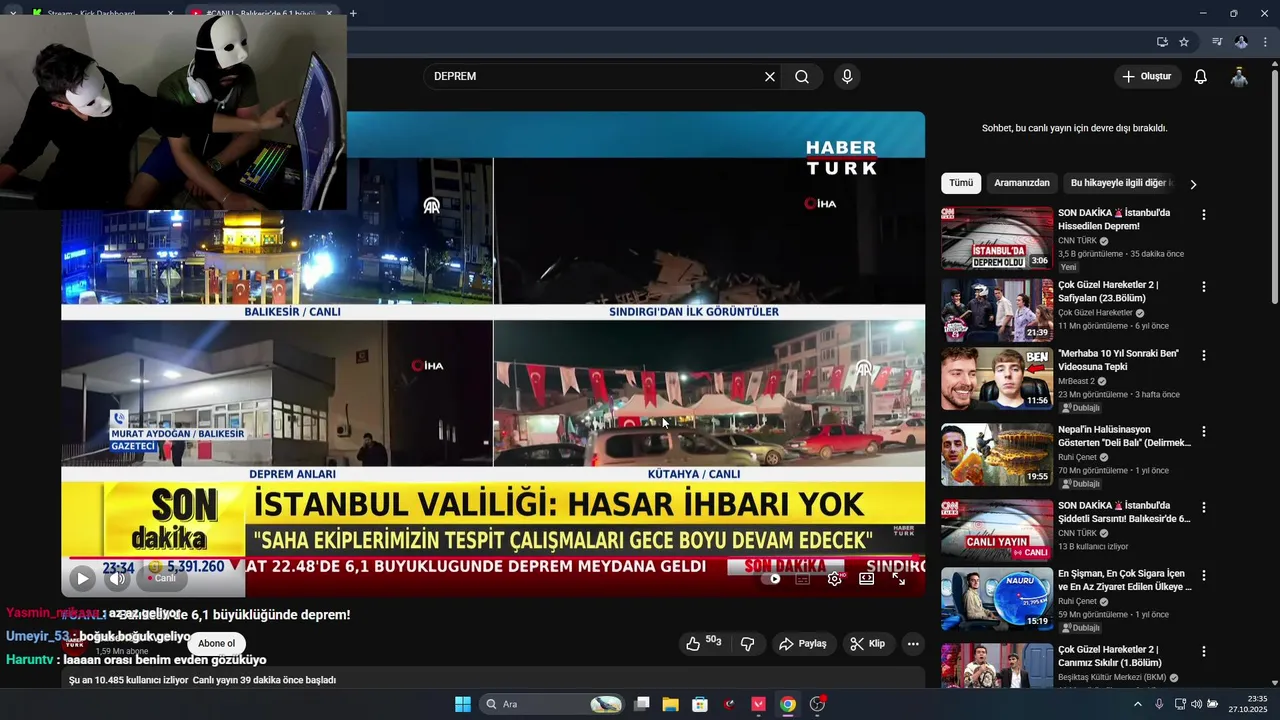Dislike the video with thumbs down

coord(747,643)
